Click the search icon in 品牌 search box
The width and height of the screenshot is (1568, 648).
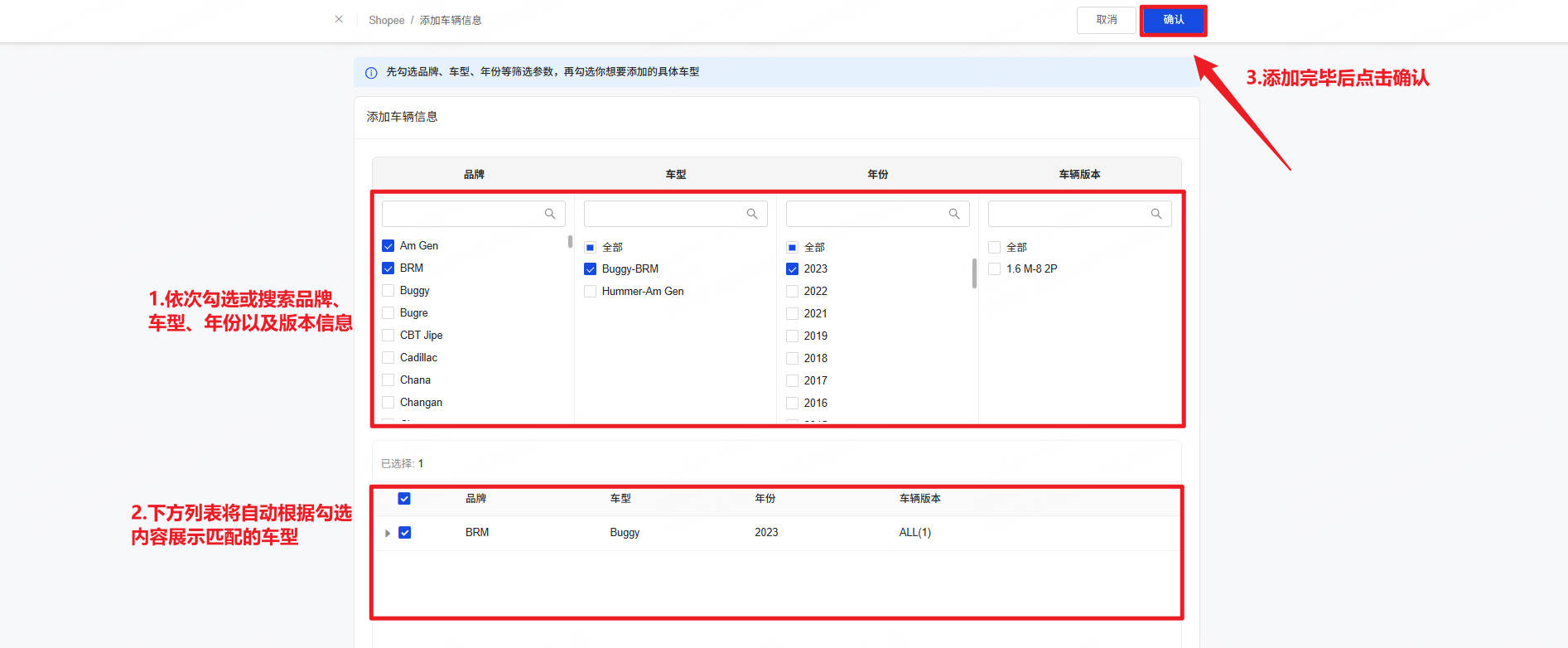pos(550,214)
